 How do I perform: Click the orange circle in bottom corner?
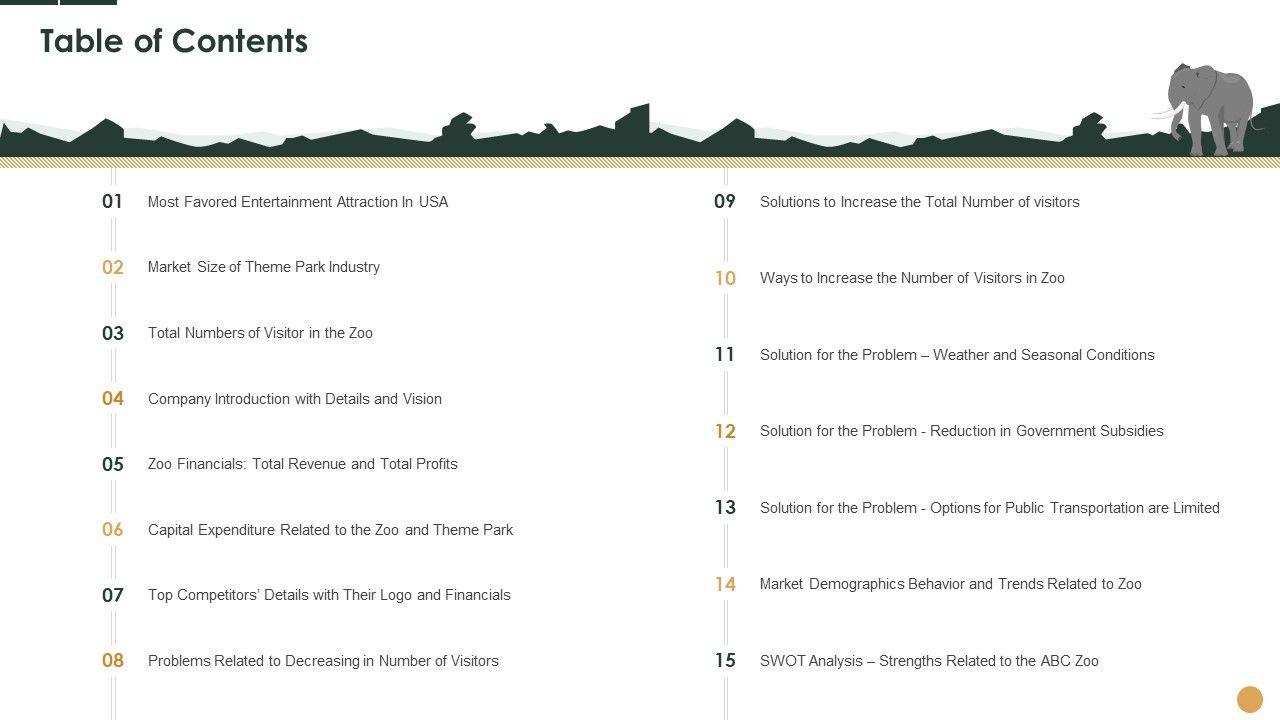(x=1250, y=699)
